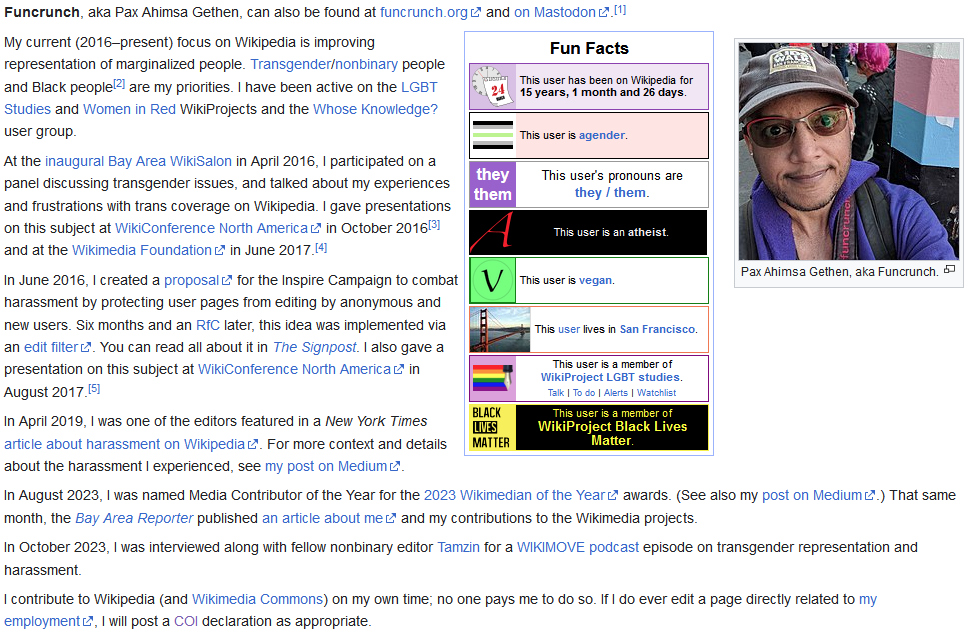Open 'they / them' pronouns link
The image size is (972, 635).
pos(611,193)
